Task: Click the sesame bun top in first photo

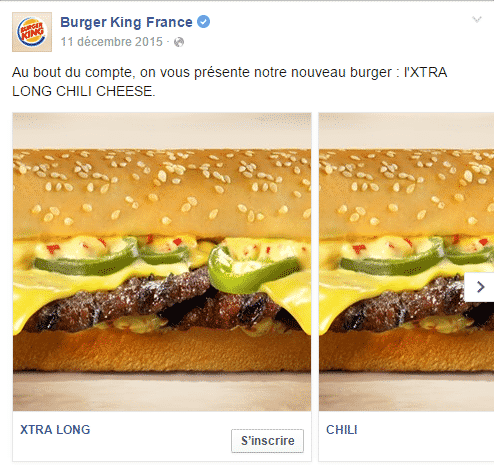Action: point(162,192)
